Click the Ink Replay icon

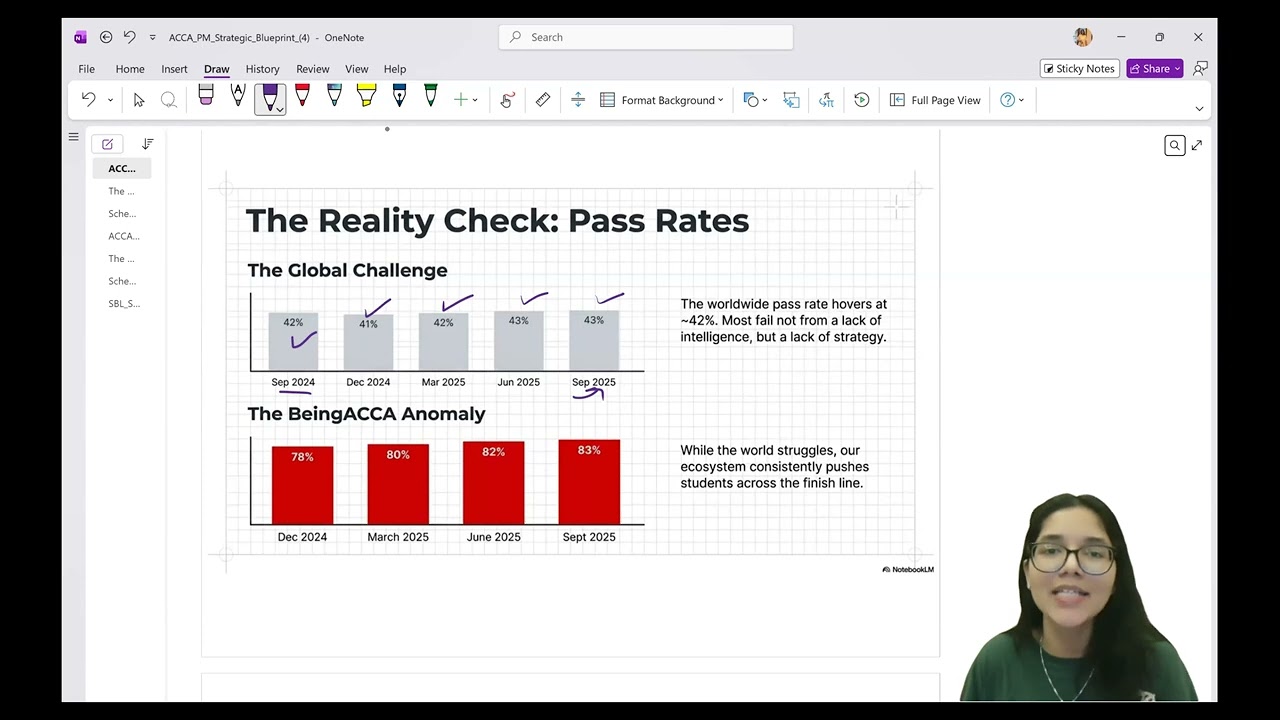[x=861, y=100]
